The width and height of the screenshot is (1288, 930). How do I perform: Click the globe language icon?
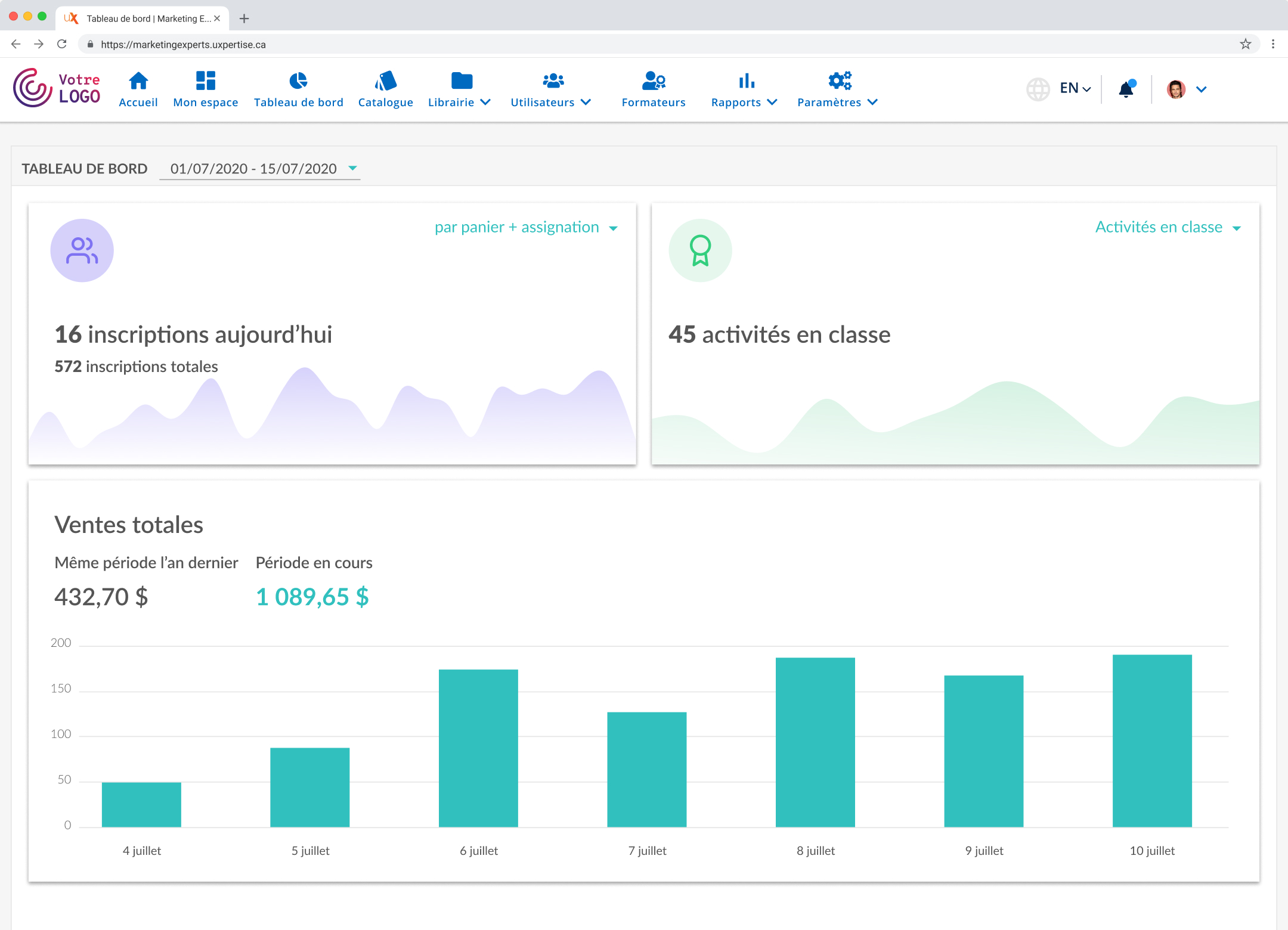pyautogui.click(x=1038, y=89)
